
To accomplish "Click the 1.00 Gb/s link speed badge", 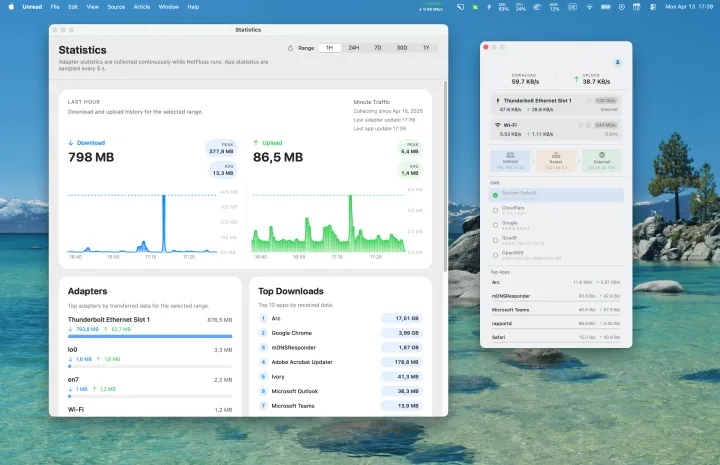I will (x=606, y=101).
